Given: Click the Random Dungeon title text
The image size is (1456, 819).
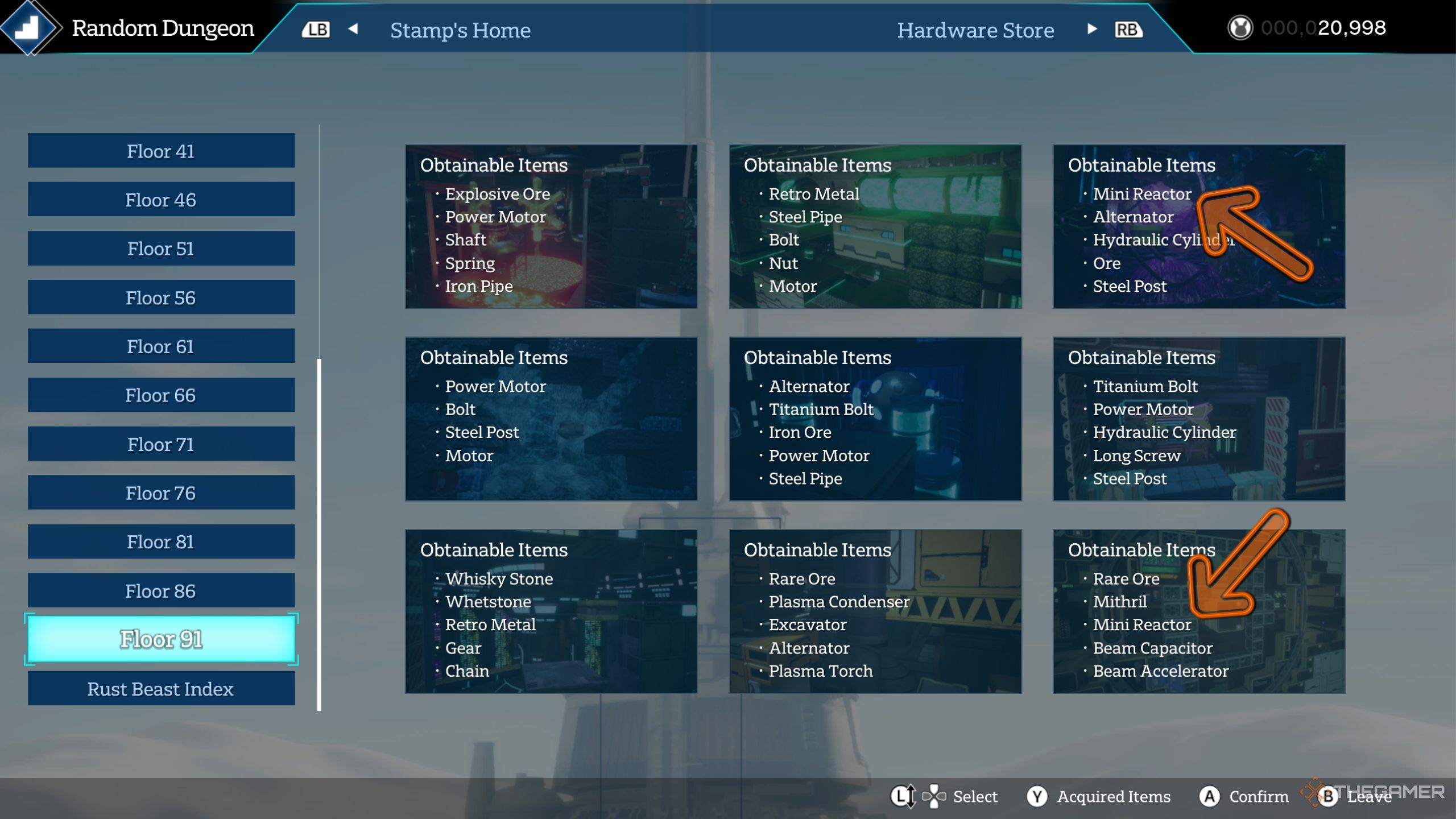Looking at the screenshot, I should point(163,28).
